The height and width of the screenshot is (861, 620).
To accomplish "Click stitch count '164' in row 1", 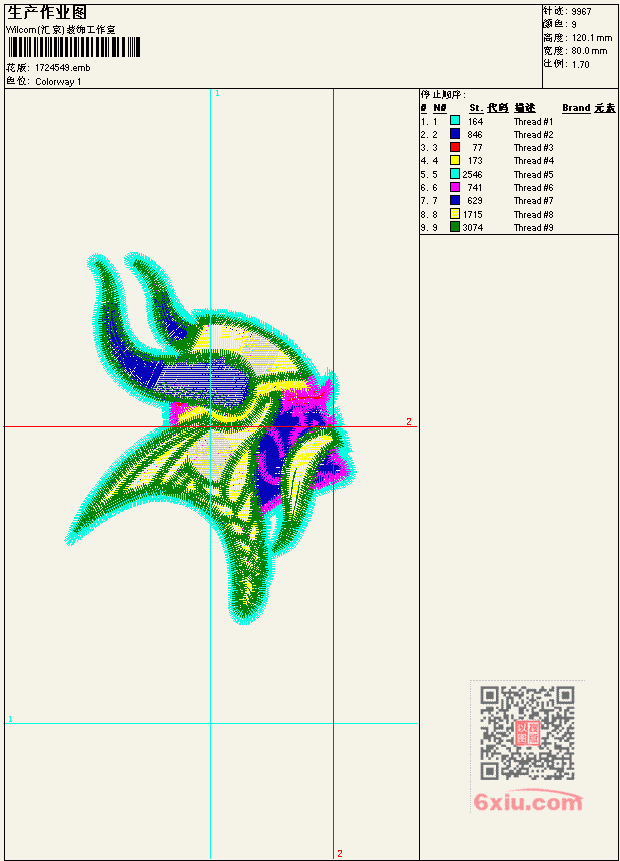I will point(475,121).
